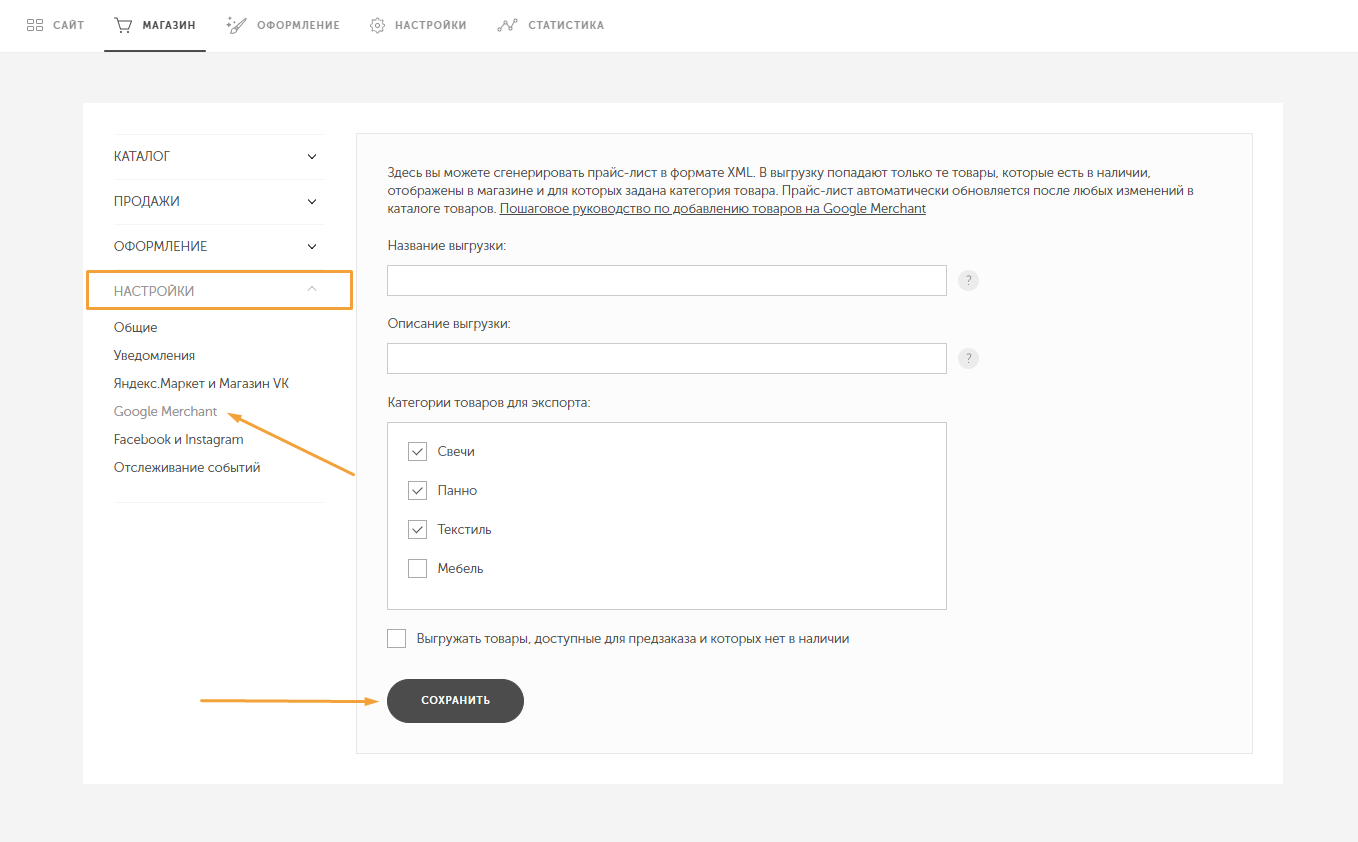
Task: Uncheck the Текстиль category checkbox
Action: tap(417, 530)
